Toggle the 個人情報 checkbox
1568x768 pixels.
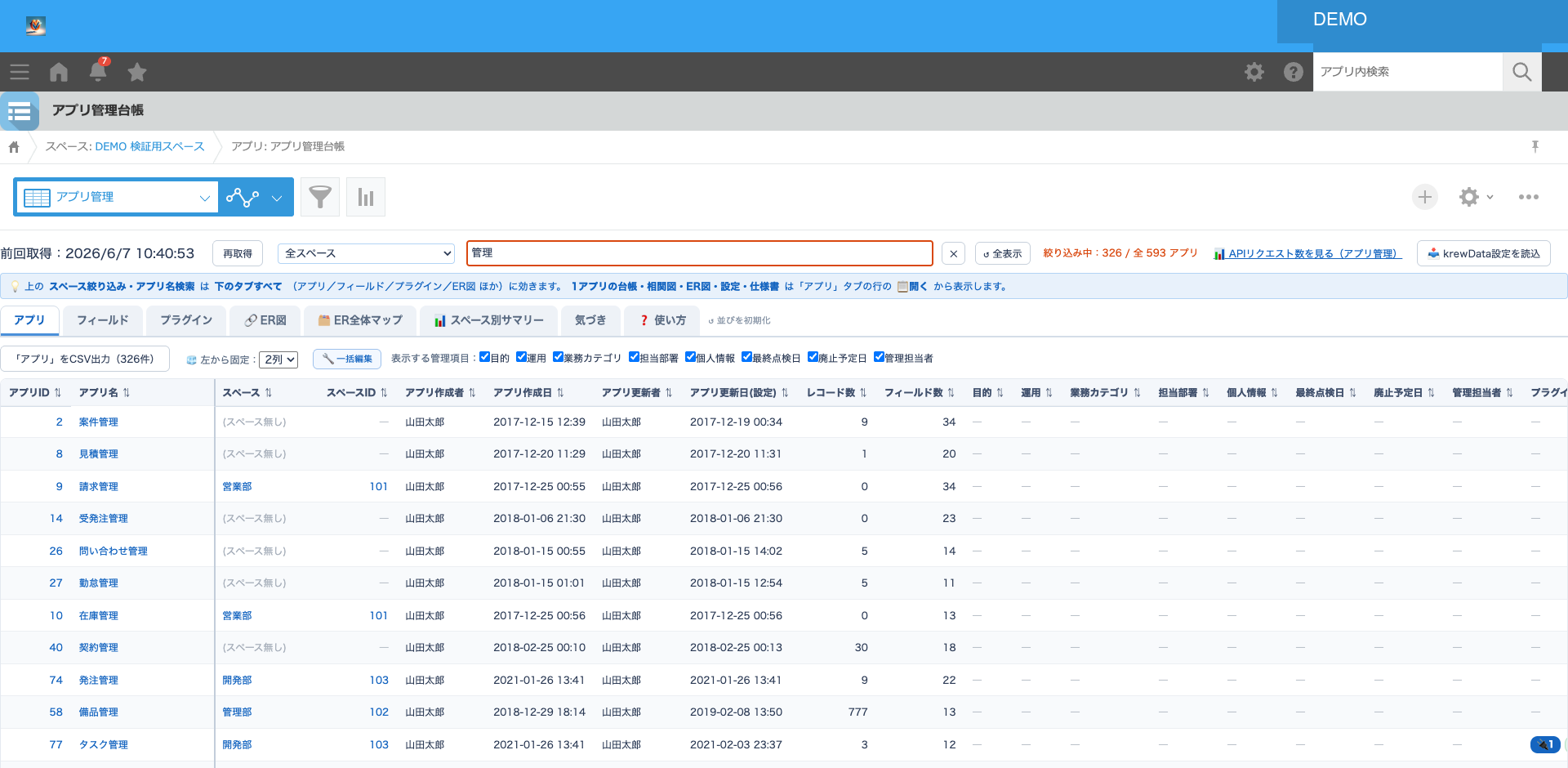pos(690,357)
